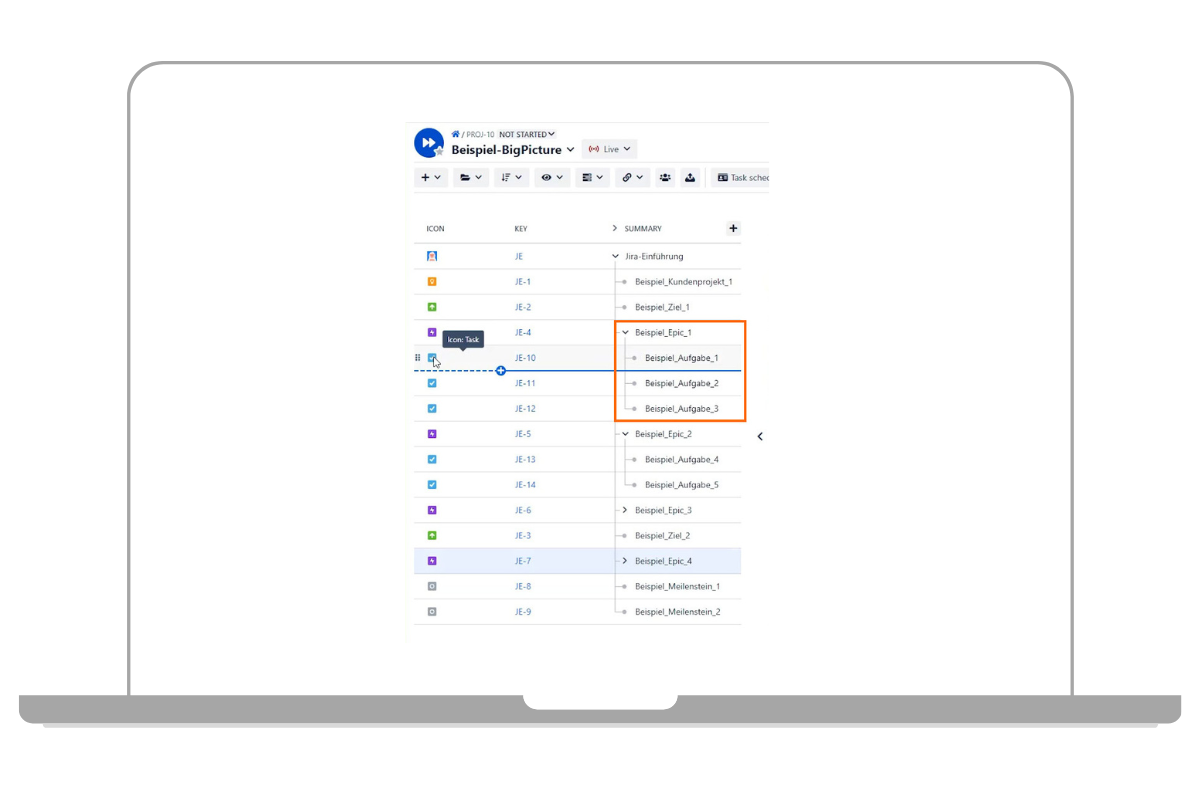Open the NOT STARTED status dropdown
Screen dimensions: 1200x790
point(527,133)
